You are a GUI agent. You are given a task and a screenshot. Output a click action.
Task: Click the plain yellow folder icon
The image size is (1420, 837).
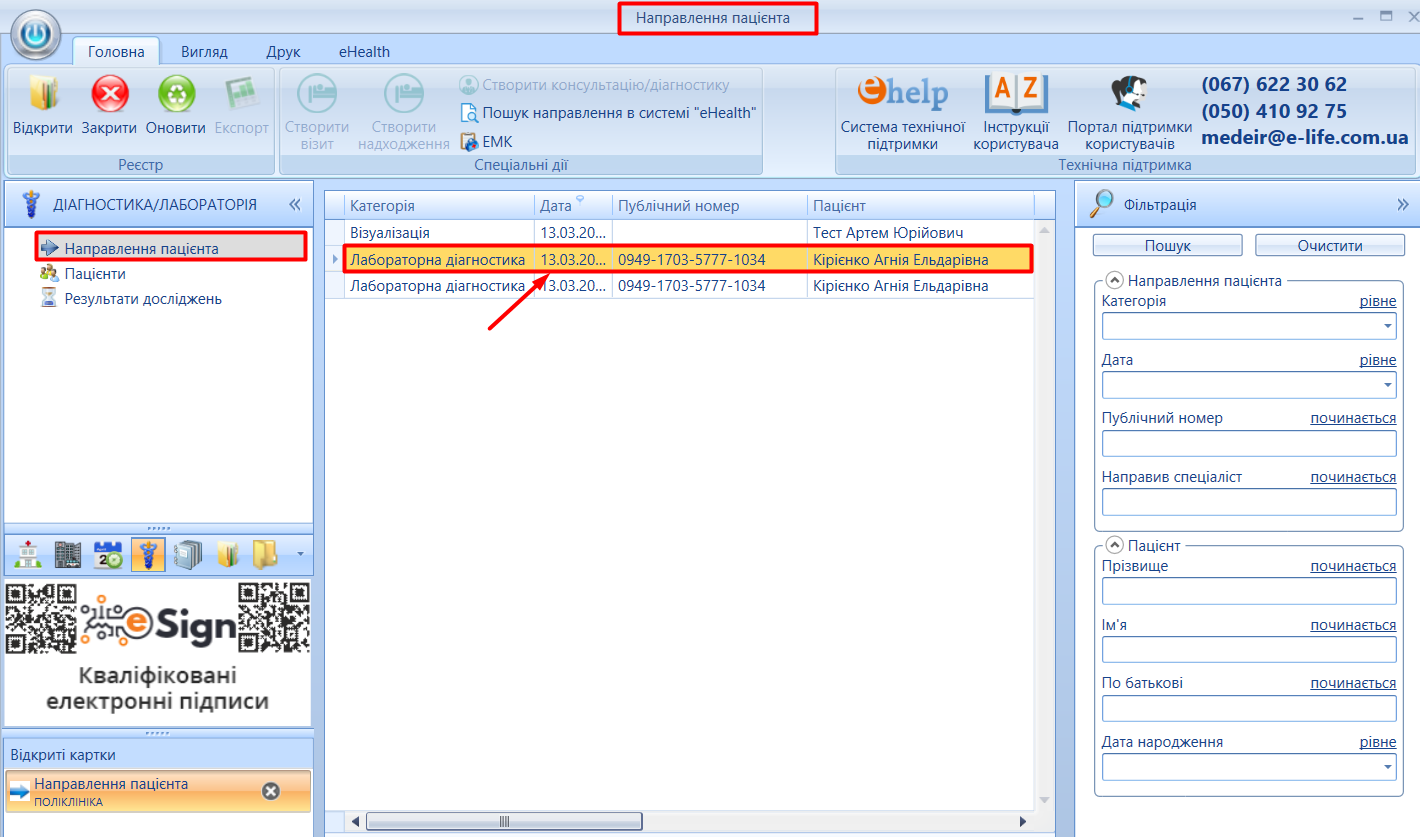pos(265,555)
